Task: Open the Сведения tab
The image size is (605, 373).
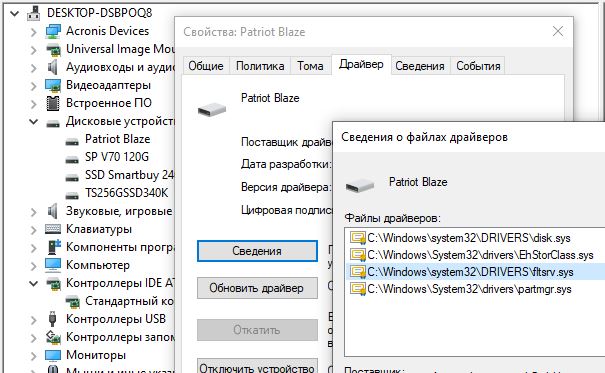Action: pos(420,66)
